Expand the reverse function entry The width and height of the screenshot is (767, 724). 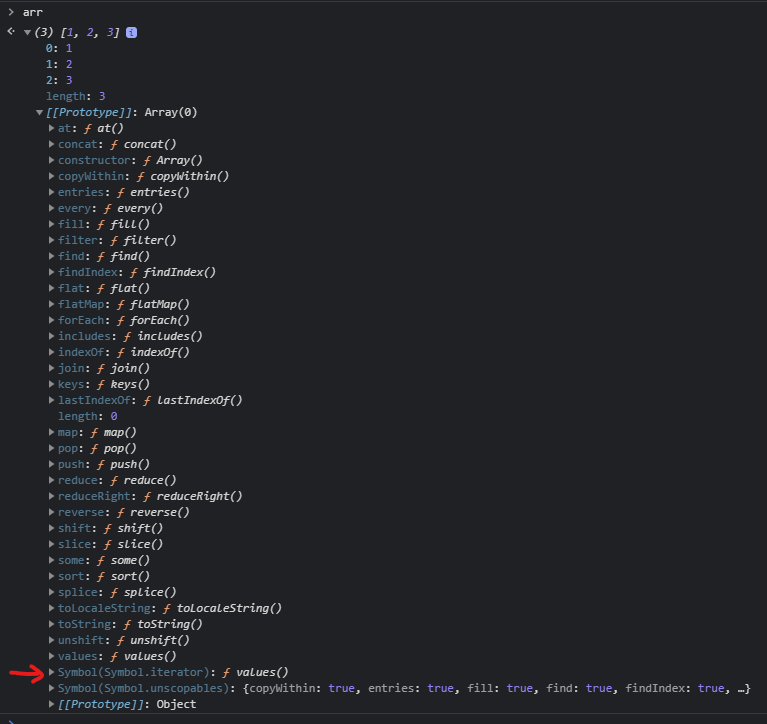pyautogui.click(x=51, y=513)
